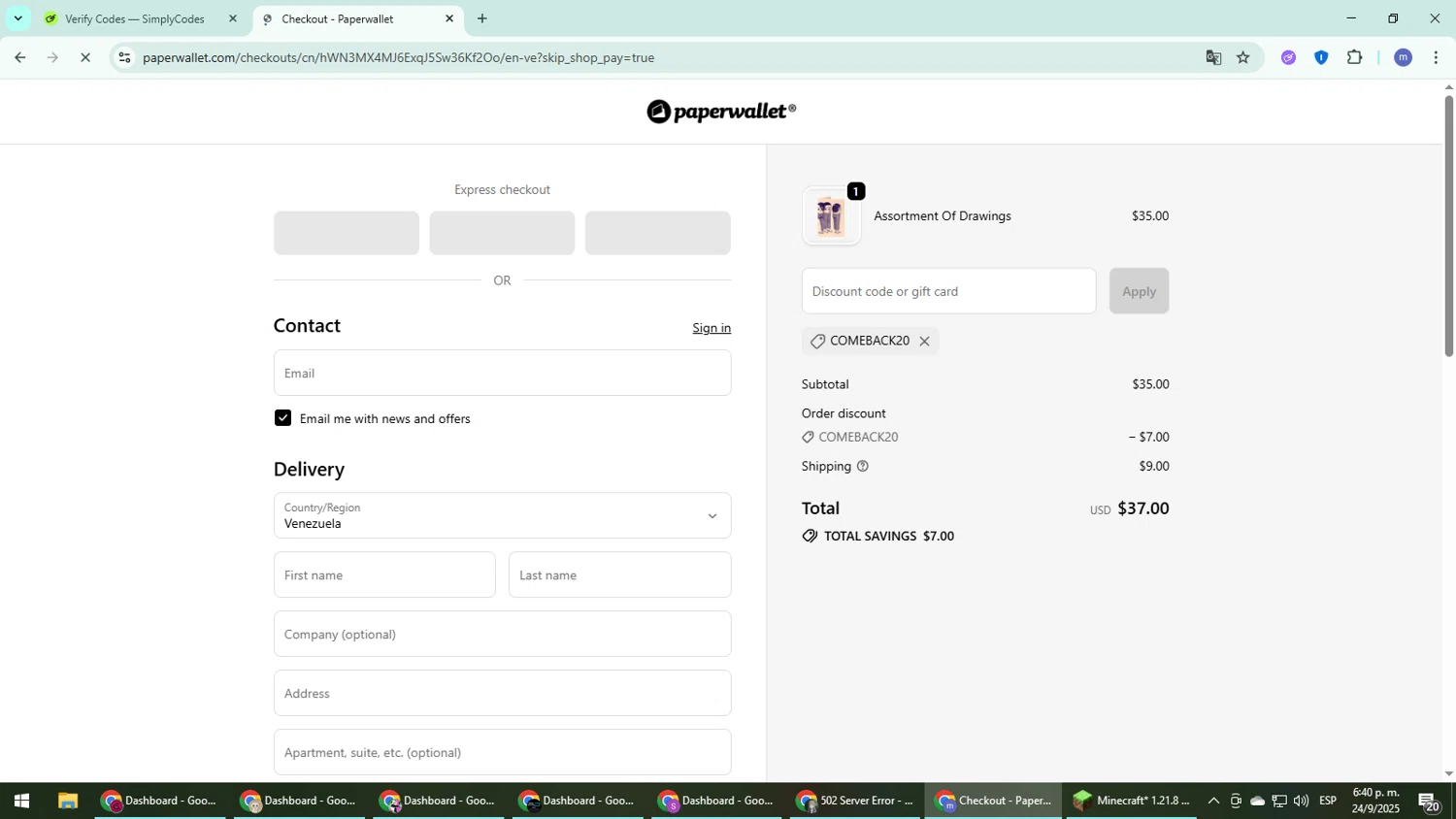Go back using the browser back arrow

pyautogui.click(x=19, y=58)
